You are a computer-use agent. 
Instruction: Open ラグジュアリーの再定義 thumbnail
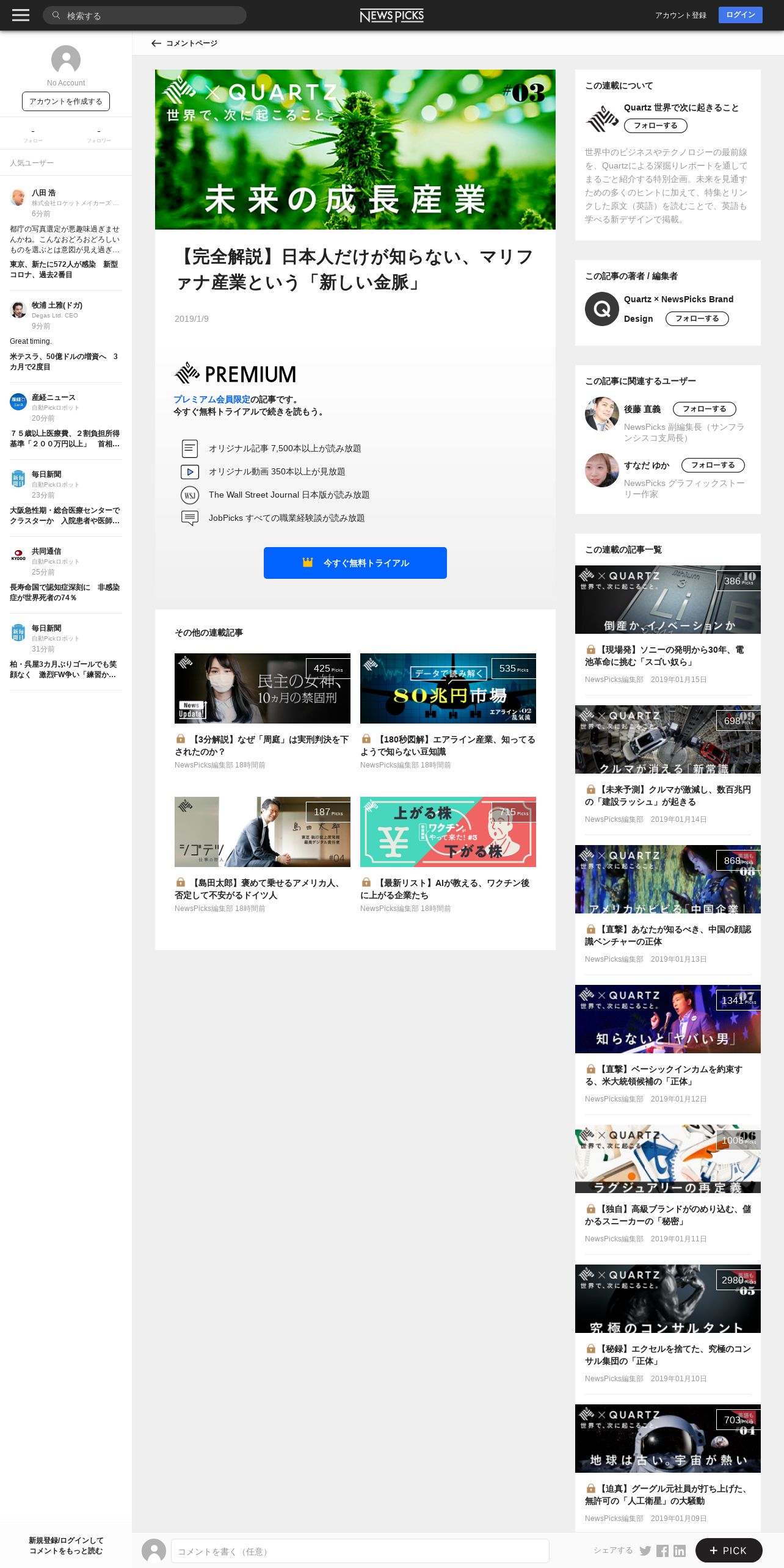pos(668,1159)
